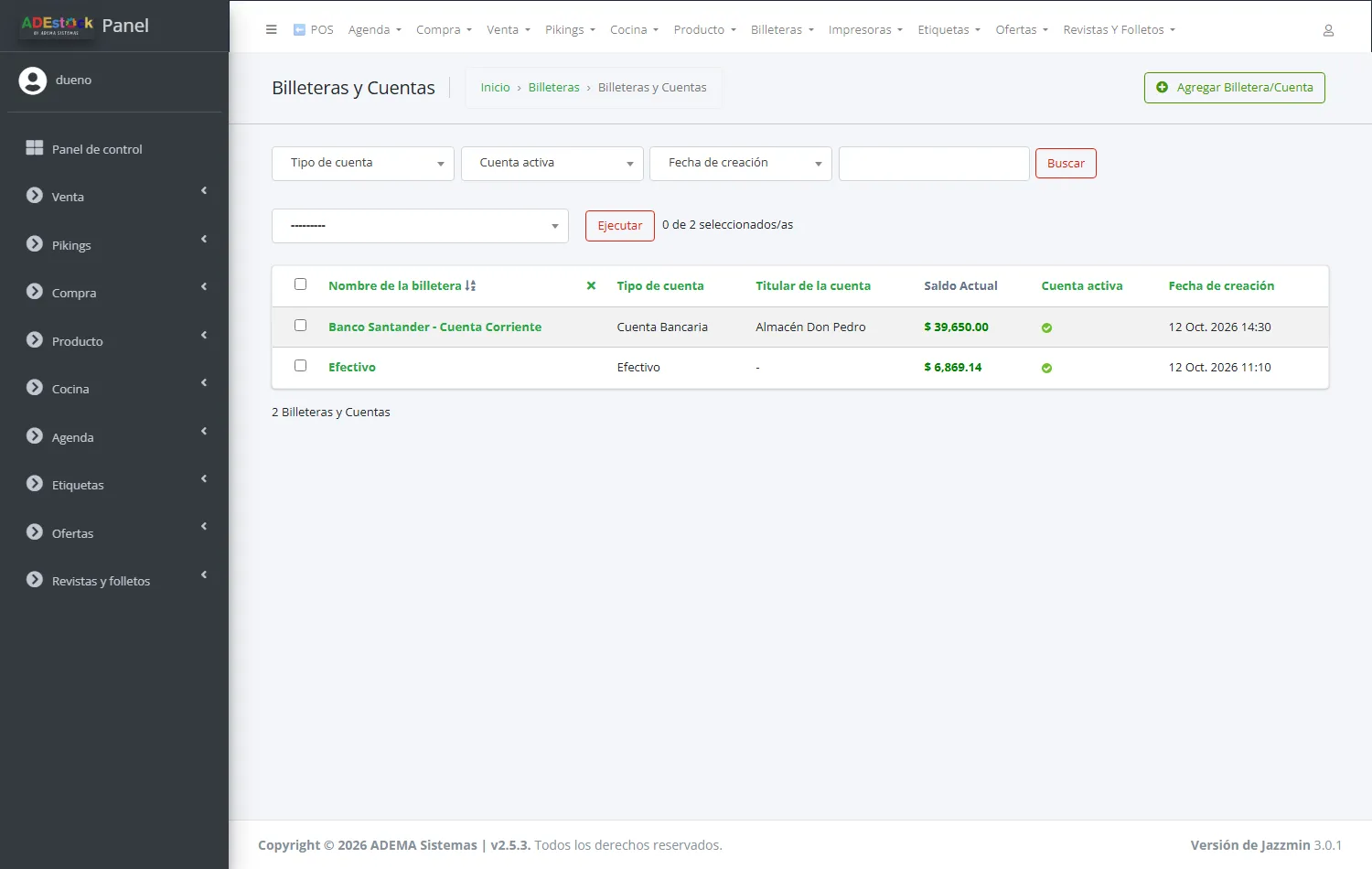
Task: Open the Cuenta activa filter dropdown
Action: coord(552,164)
